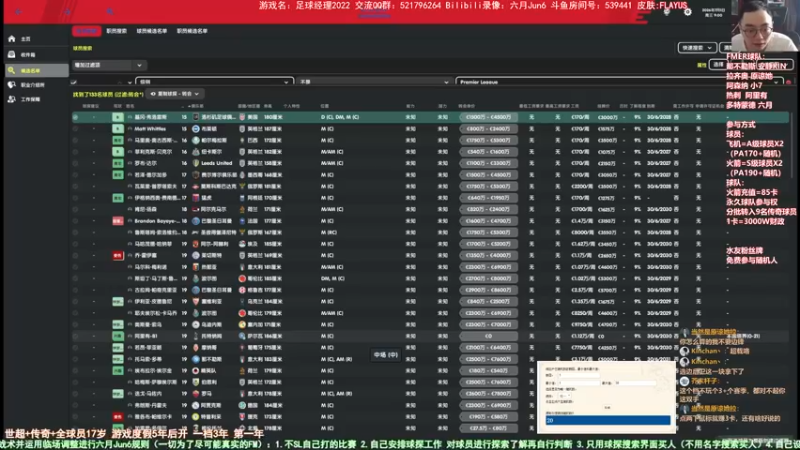The height and width of the screenshot is (450, 800).
Task: Switch to the second tab for staff search
Action: [x=116, y=31]
